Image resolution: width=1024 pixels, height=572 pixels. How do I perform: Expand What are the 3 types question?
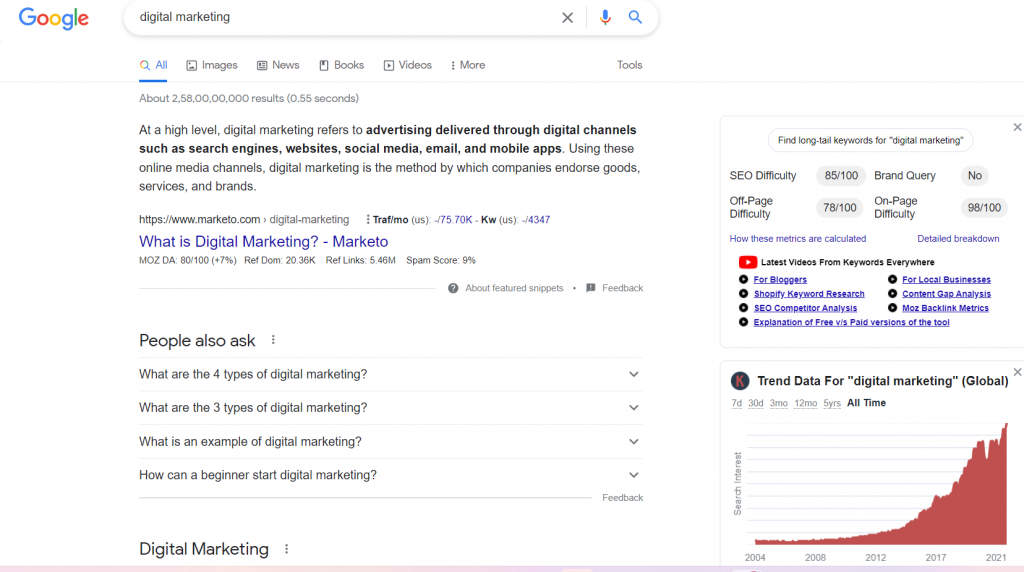pos(391,407)
